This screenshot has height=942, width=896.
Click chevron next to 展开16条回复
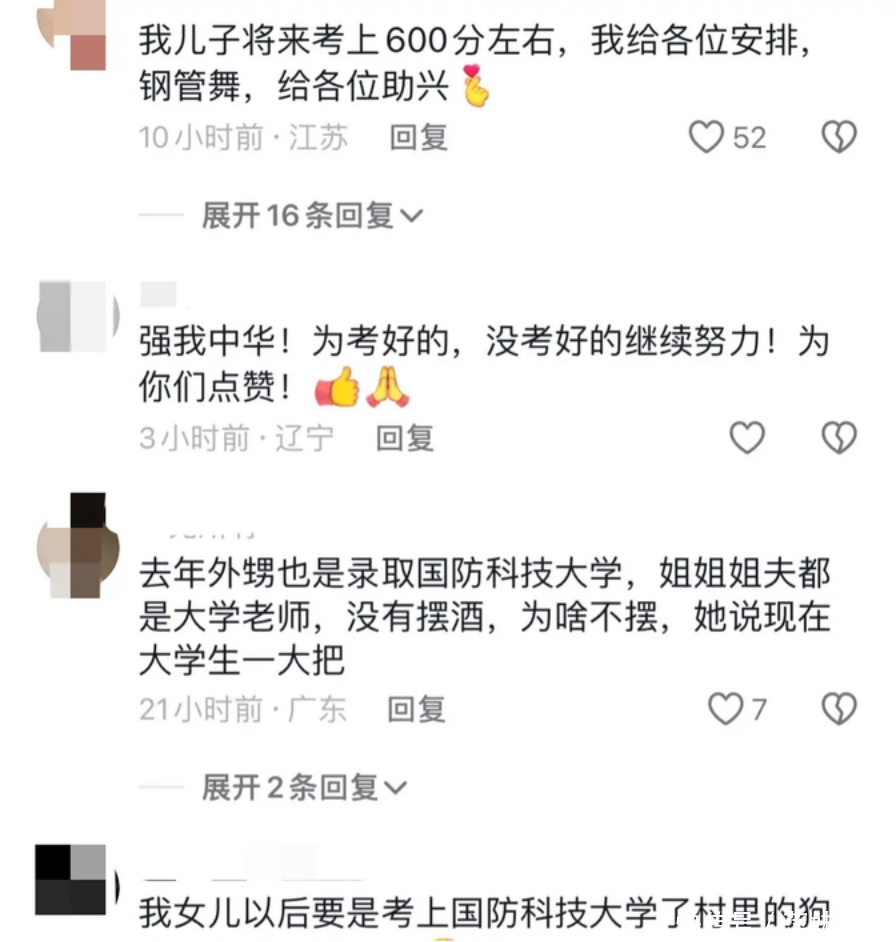point(412,216)
